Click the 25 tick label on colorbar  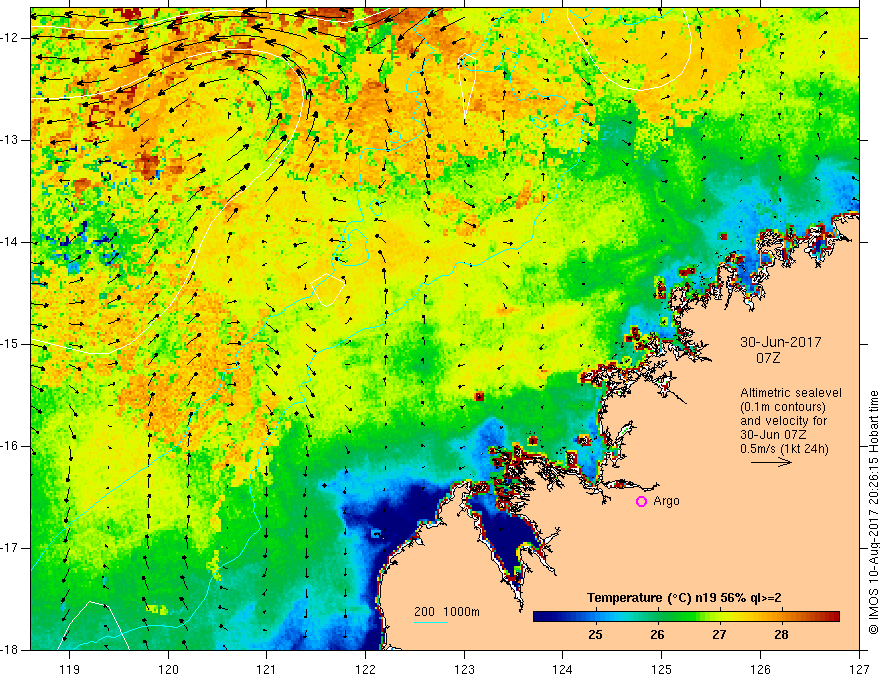[595, 635]
